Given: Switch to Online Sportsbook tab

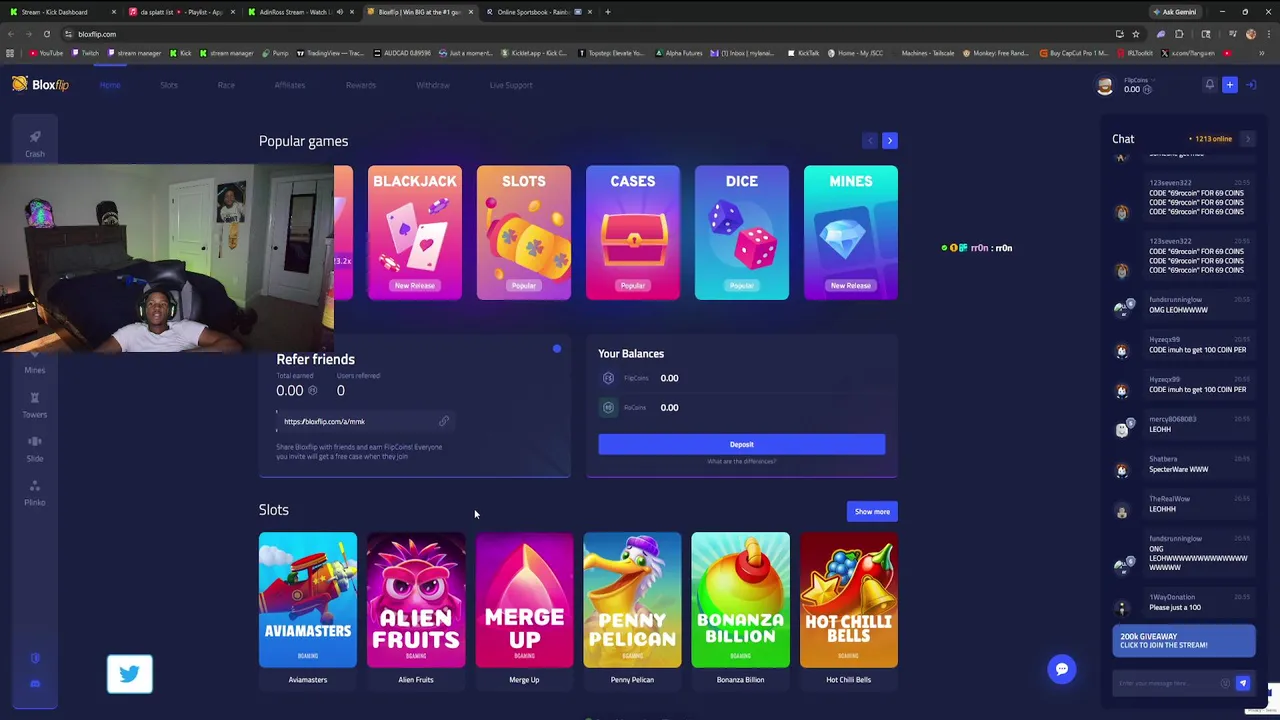Looking at the screenshot, I should click(538, 12).
